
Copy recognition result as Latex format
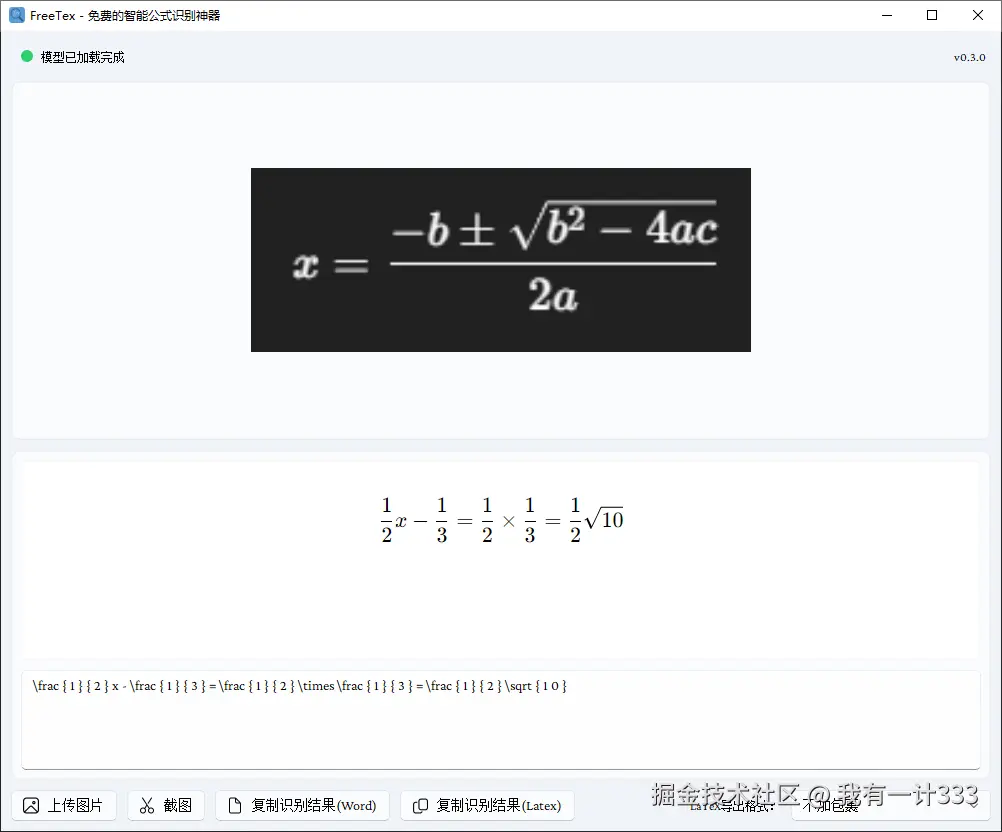[487, 805]
